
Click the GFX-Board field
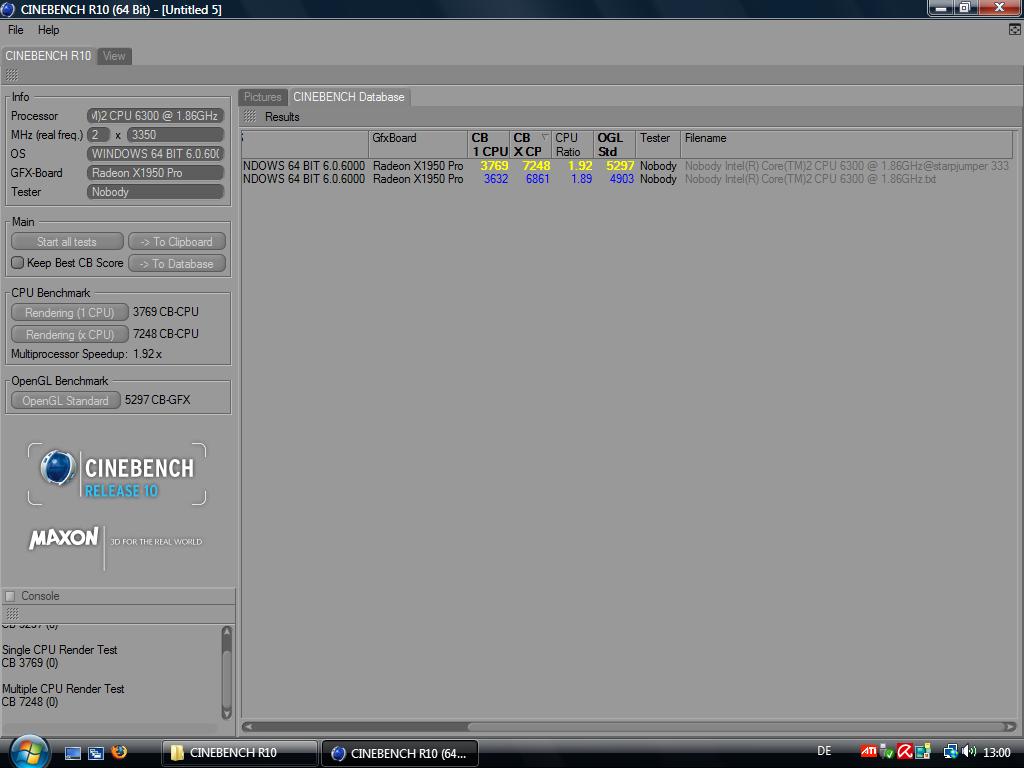155,172
